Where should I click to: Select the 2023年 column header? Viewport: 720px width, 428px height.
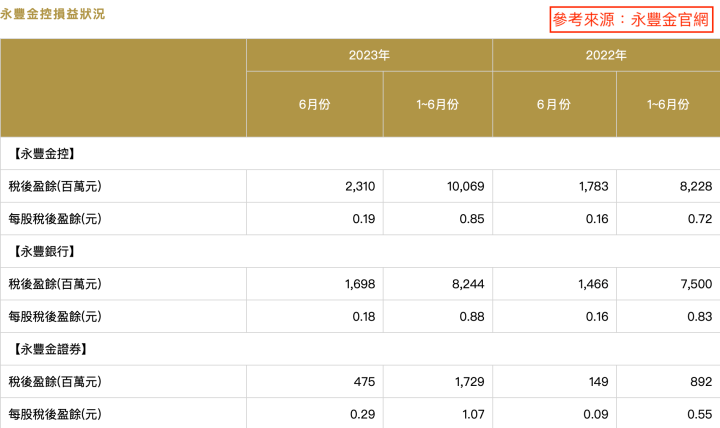click(x=369, y=55)
